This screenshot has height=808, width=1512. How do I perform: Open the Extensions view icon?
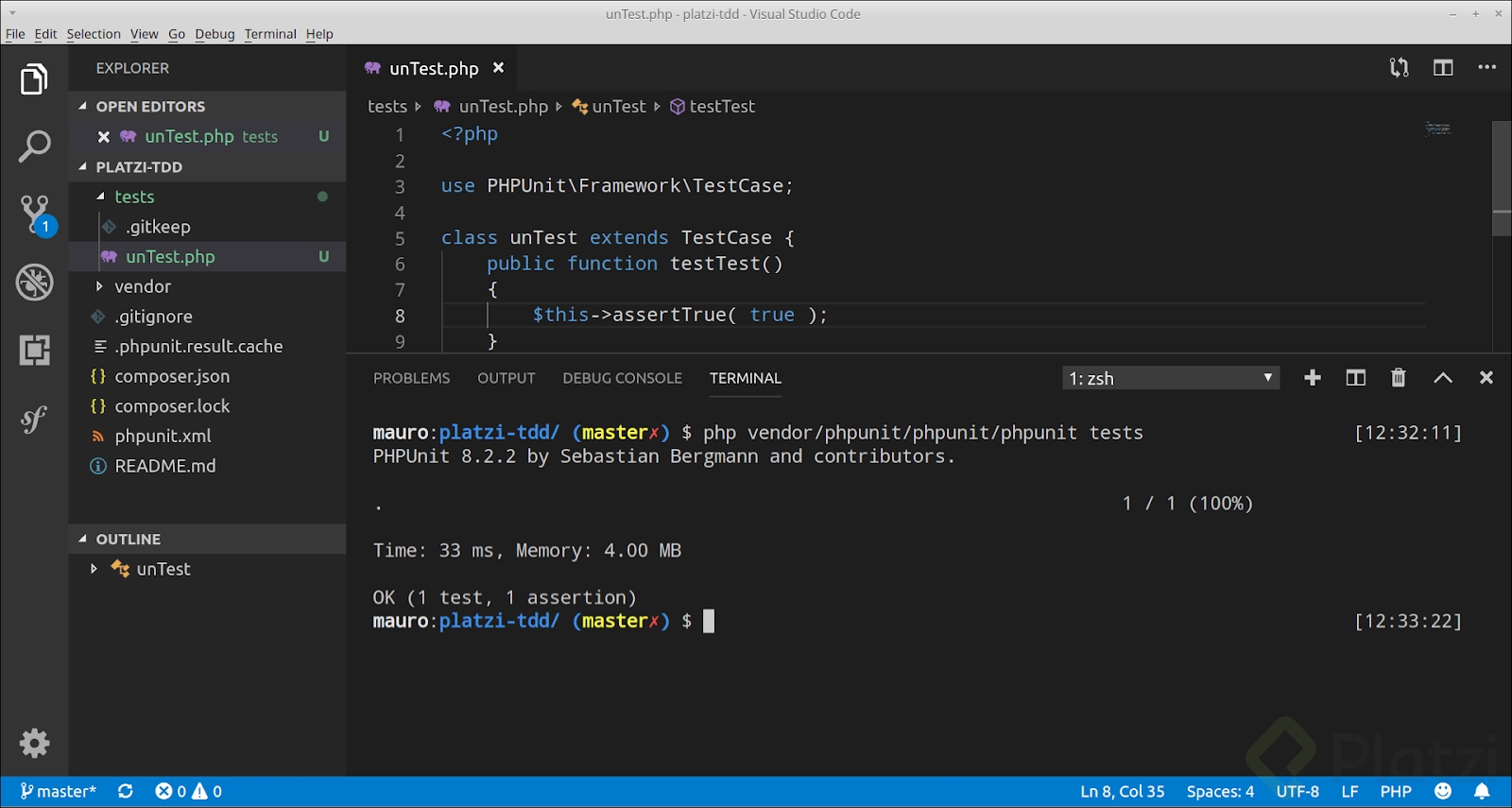(34, 351)
